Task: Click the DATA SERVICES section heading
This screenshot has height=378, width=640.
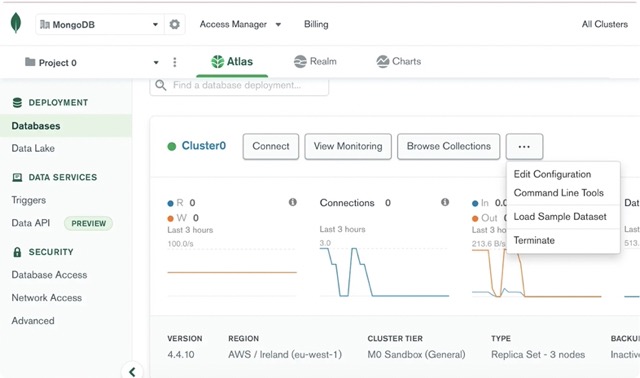Action: (x=63, y=177)
